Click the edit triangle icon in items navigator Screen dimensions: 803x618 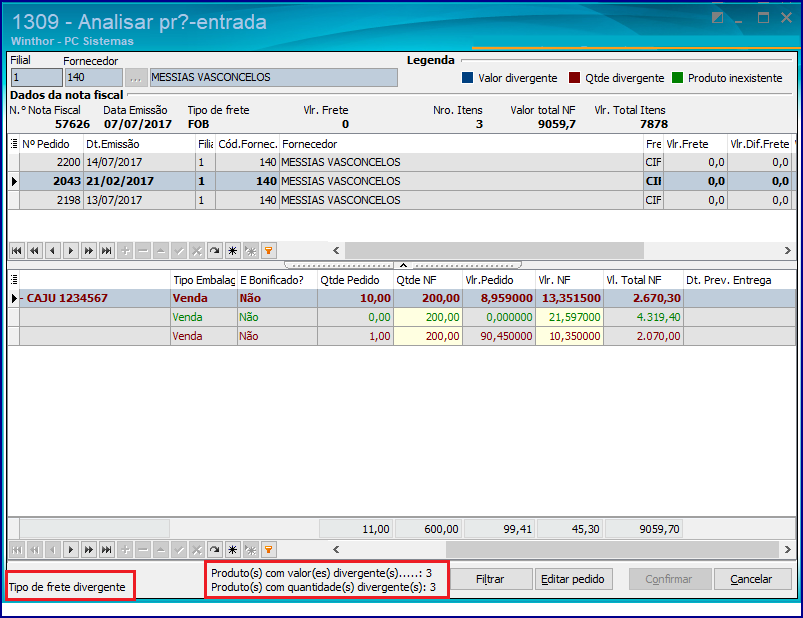click(161, 549)
